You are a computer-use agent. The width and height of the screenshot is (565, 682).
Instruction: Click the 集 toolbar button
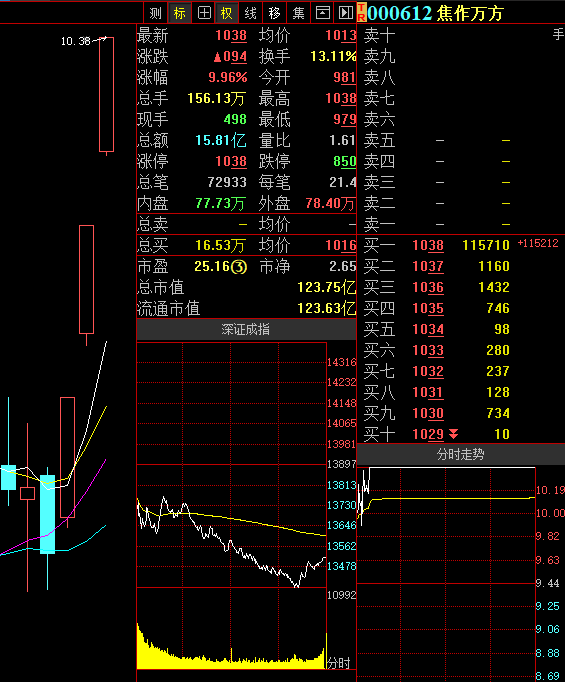pos(298,13)
